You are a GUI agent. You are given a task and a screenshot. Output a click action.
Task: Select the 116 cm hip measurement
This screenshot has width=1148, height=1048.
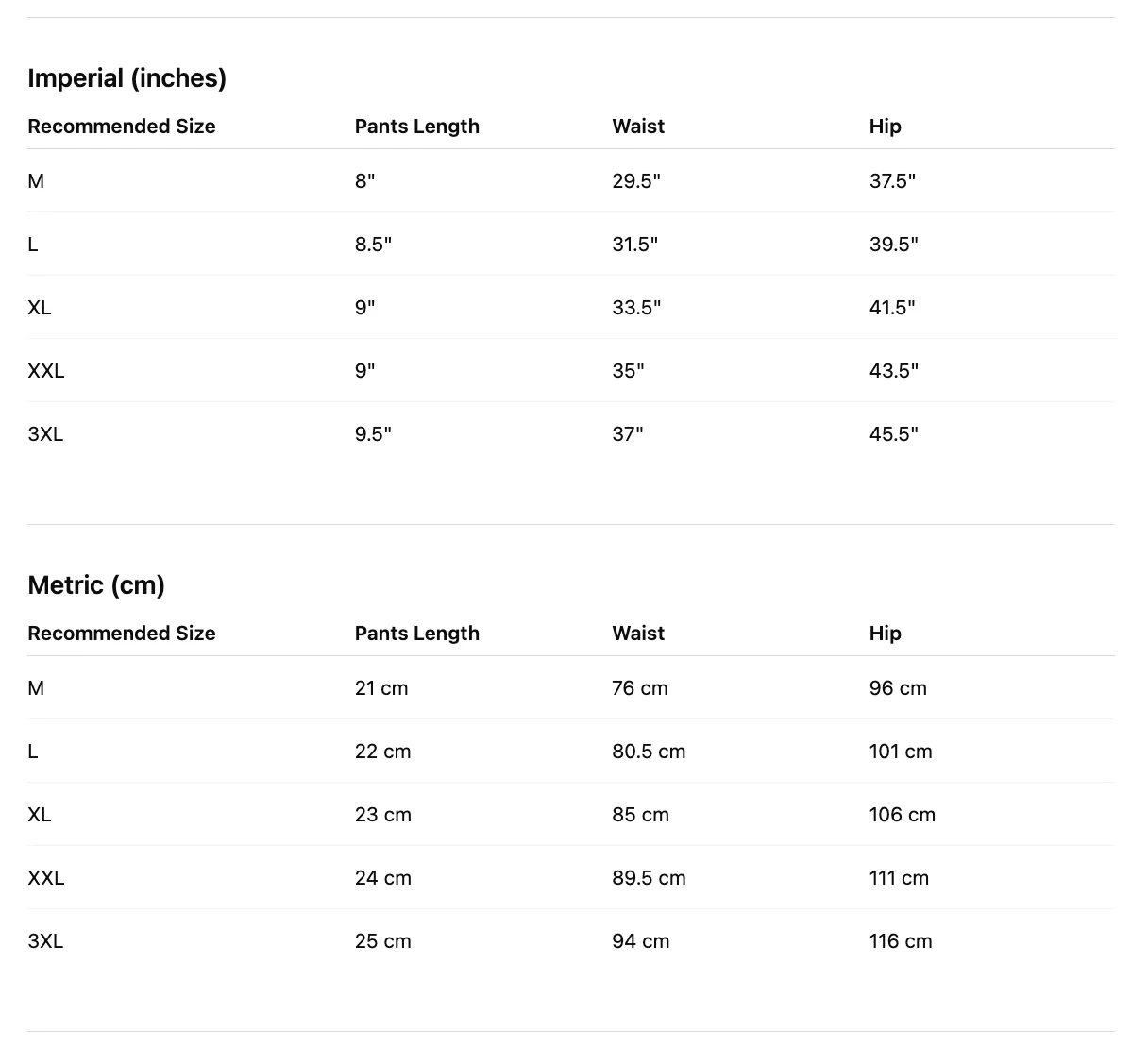[901, 941]
